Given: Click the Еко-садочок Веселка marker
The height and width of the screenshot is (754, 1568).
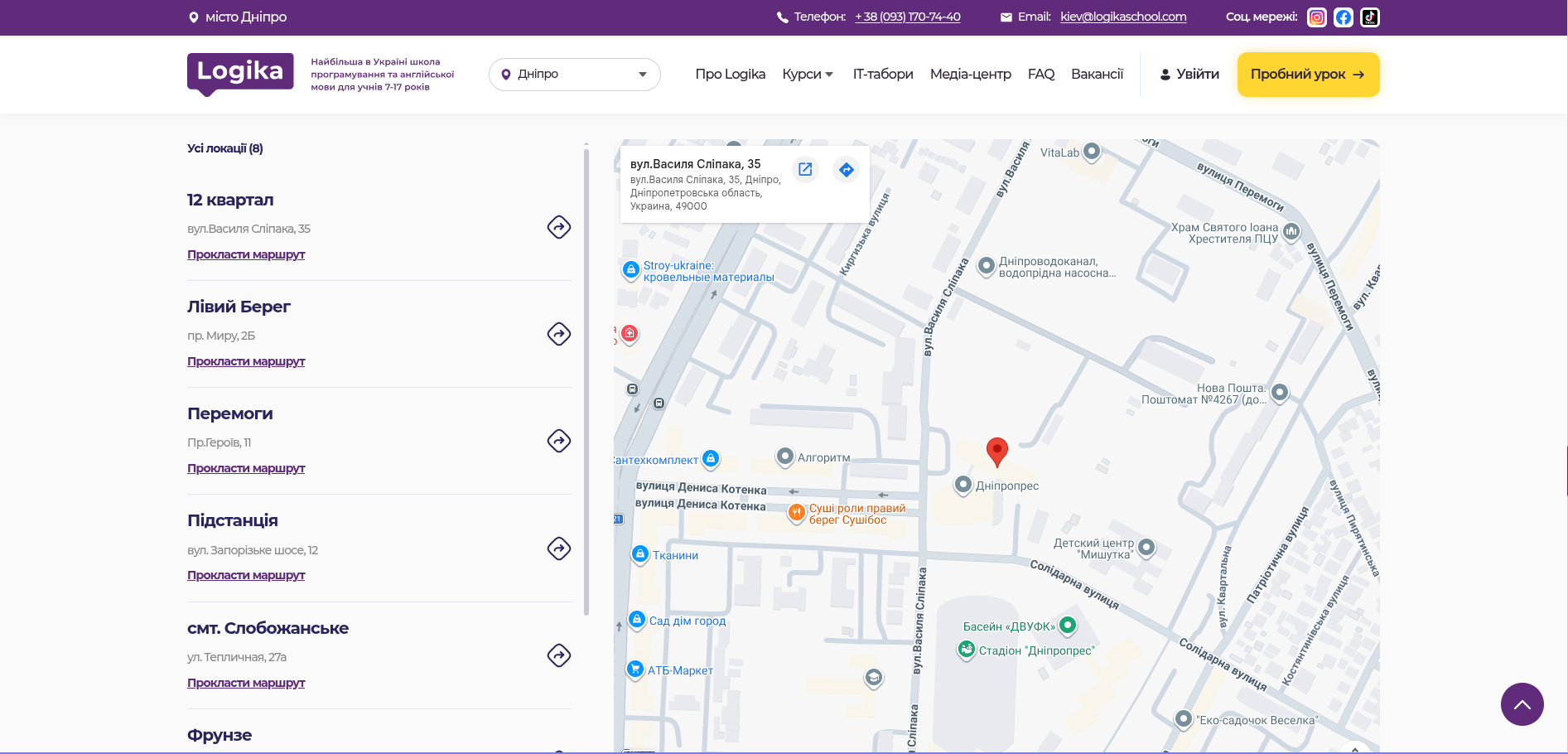Looking at the screenshot, I should (x=1184, y=719).
